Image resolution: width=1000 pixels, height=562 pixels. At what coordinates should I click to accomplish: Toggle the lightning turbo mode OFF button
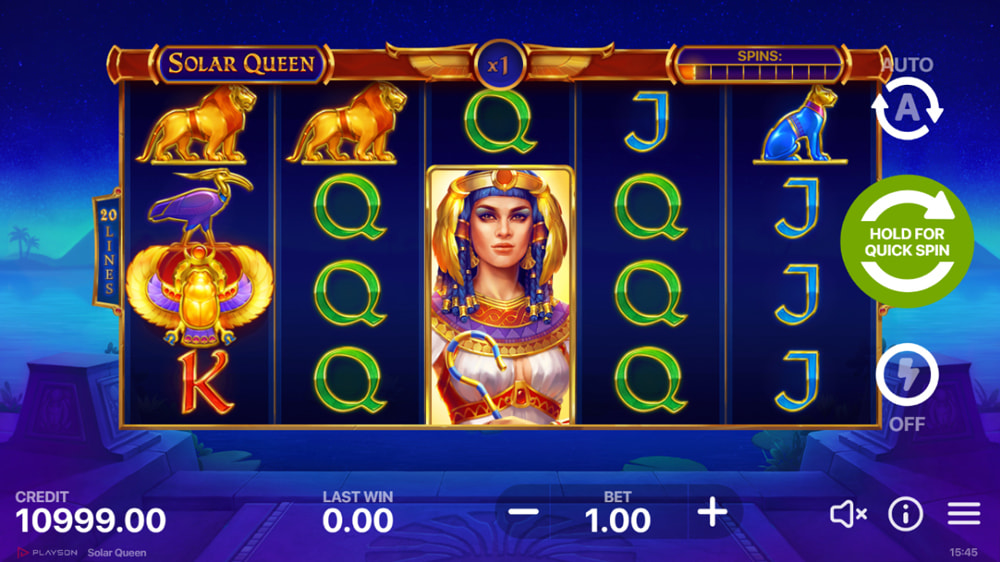point(907,375)
